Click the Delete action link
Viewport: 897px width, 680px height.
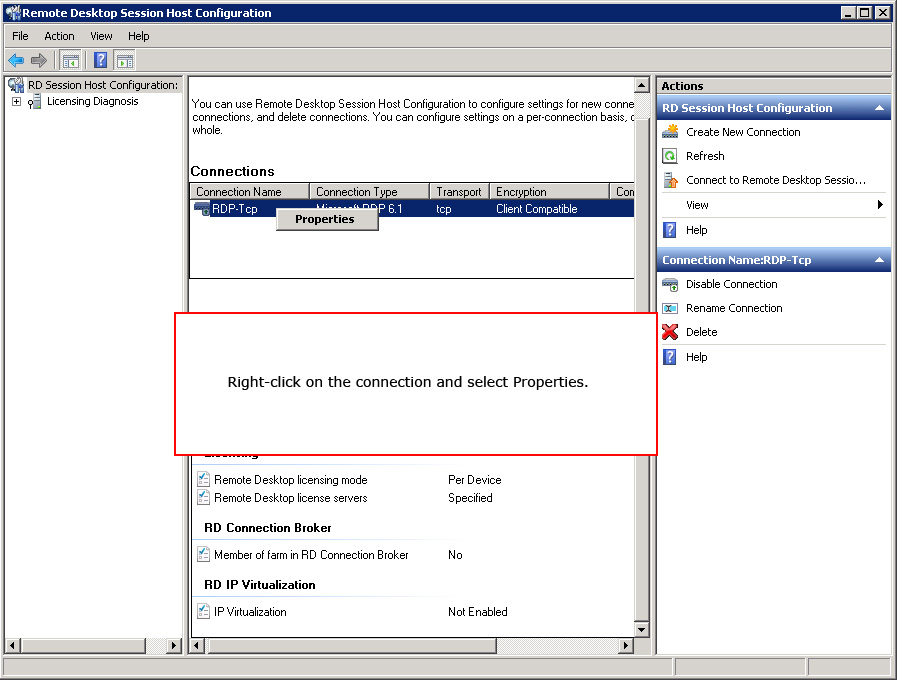click(701, 332)
